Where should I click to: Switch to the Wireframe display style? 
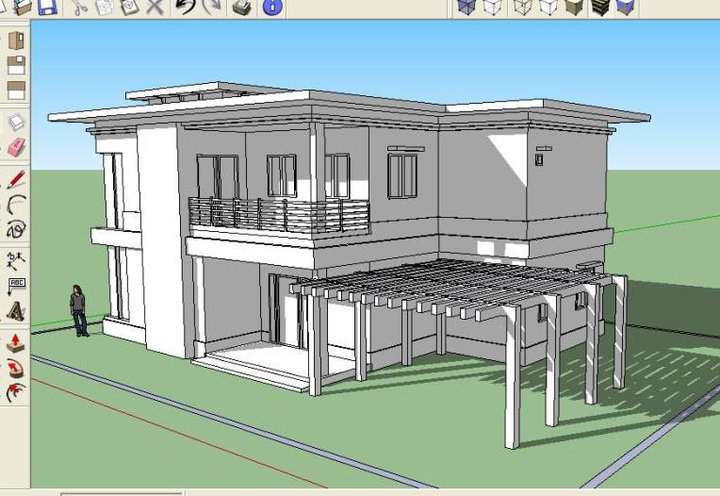(523, 6)
